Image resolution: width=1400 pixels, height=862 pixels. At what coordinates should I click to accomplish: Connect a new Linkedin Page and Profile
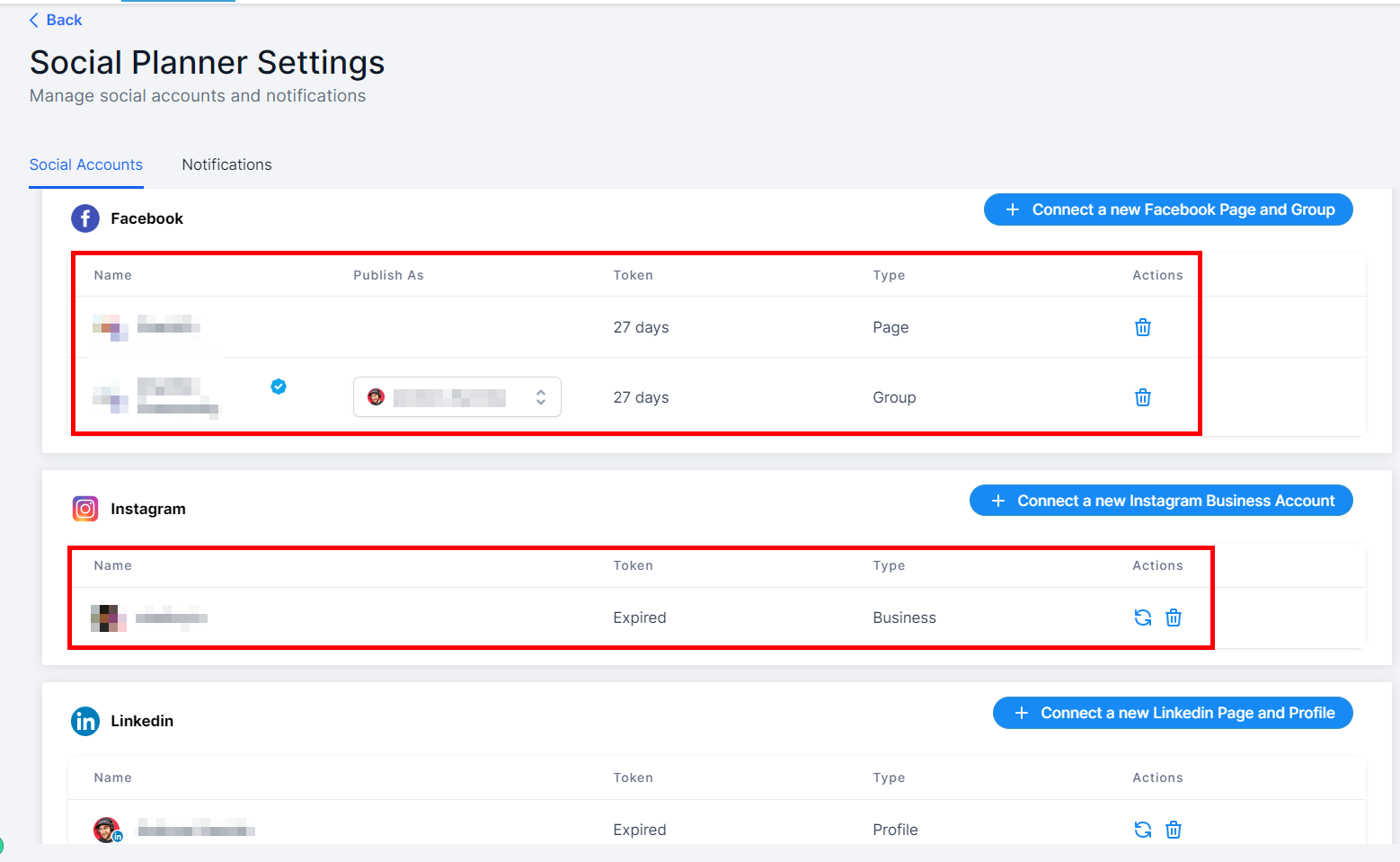(x=1172, y=713)
